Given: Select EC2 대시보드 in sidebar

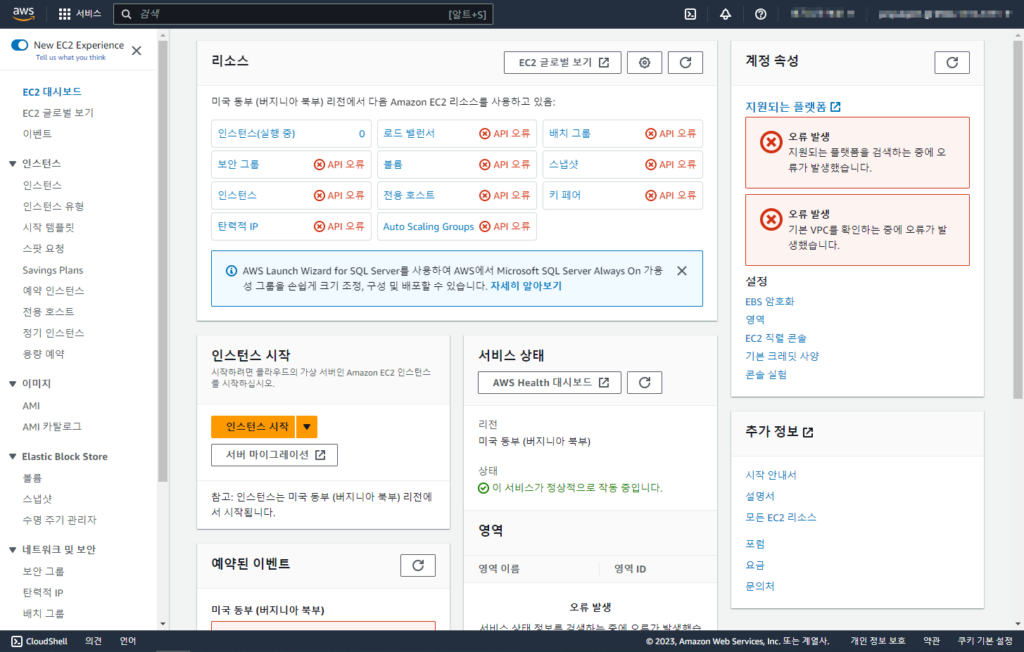Looking at the screenshot, I should click(52, 92).
